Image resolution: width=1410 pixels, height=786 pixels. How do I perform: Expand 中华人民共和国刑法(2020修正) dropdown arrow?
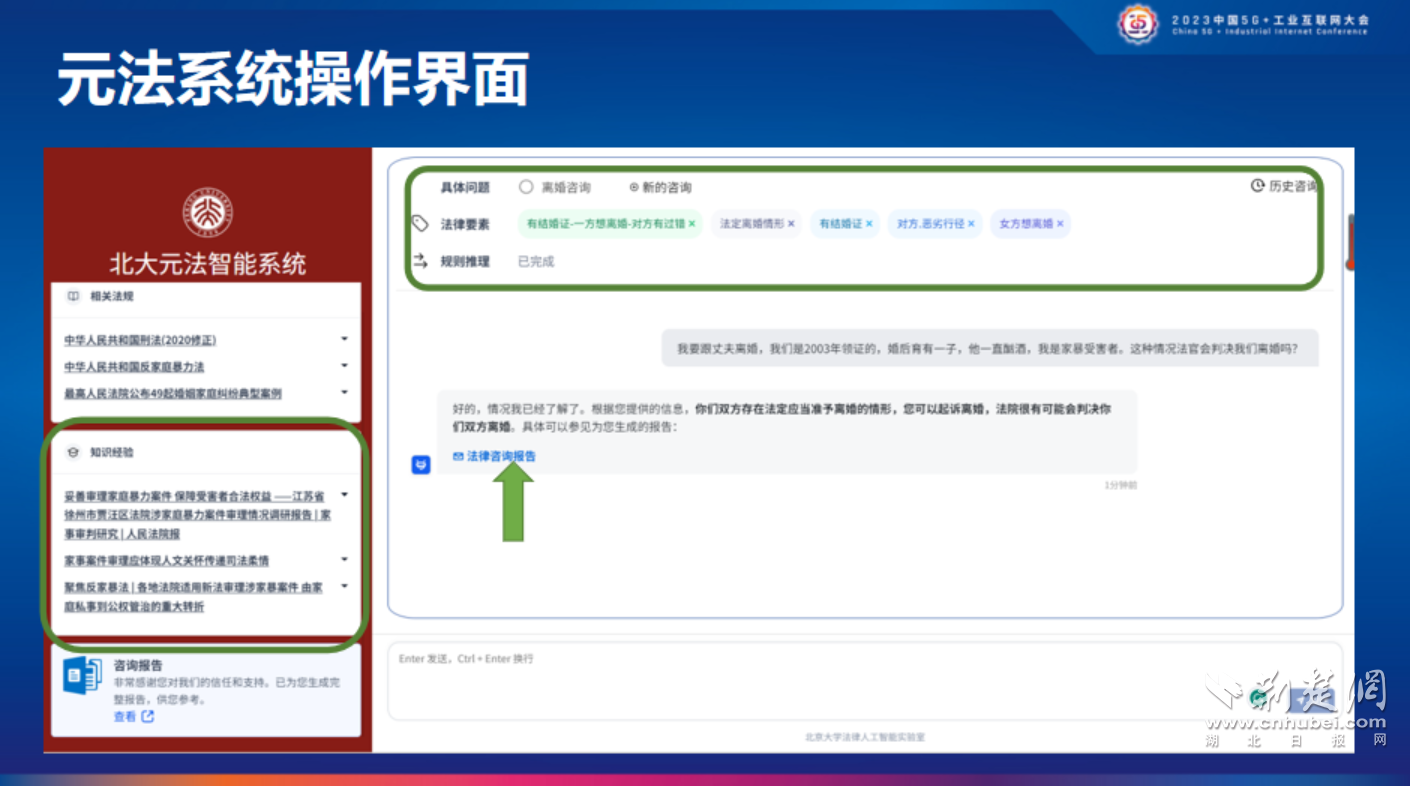pos(345,340)
